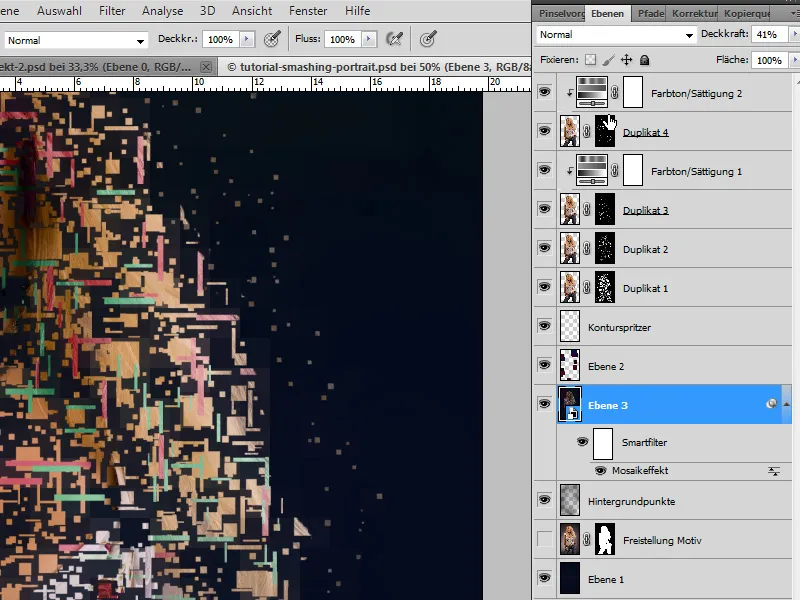Open Deckkraft slider arrow in layers panel
The image size is (800, 600).
pos(794,34)
